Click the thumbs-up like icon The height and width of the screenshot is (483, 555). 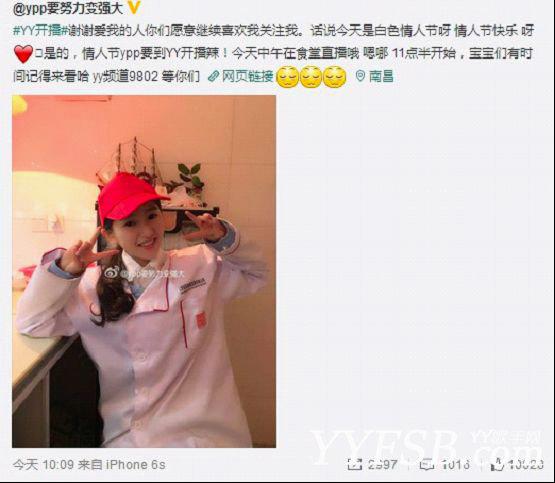pos(498,464)
